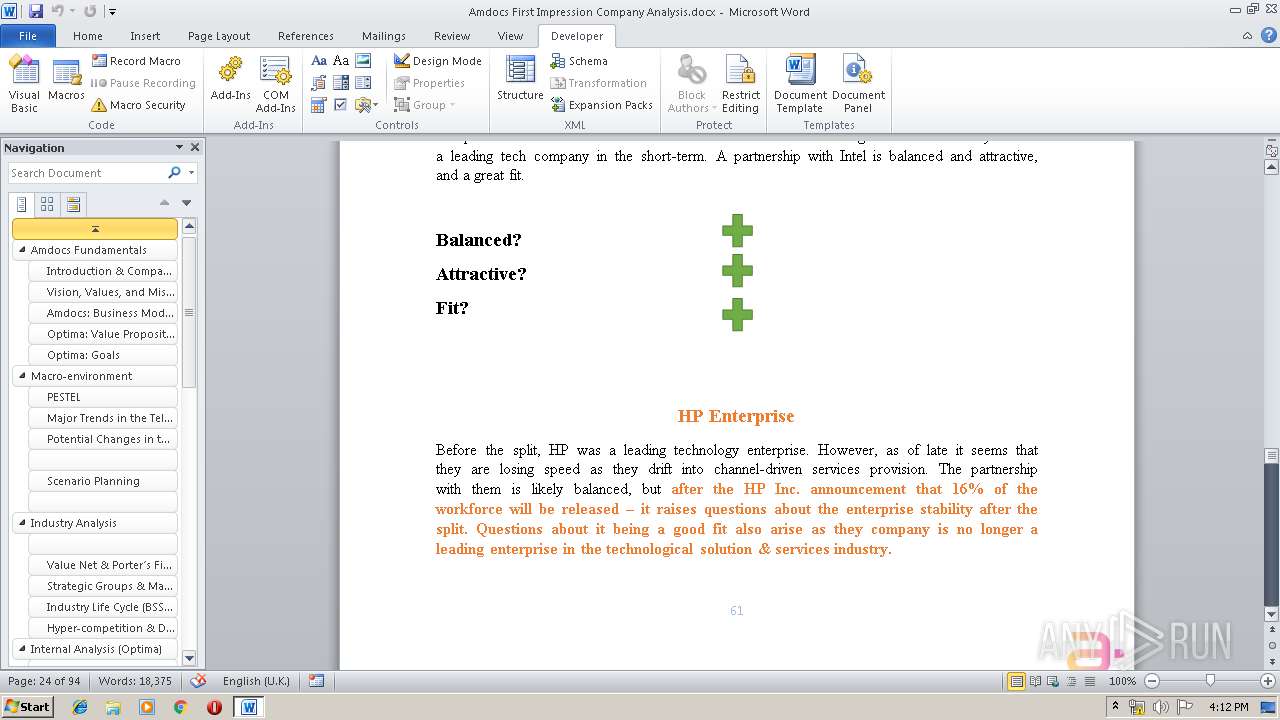This screenshot has width=1280, height=720.
Task: Click Restrict Editing
Action: pos(741,84)
